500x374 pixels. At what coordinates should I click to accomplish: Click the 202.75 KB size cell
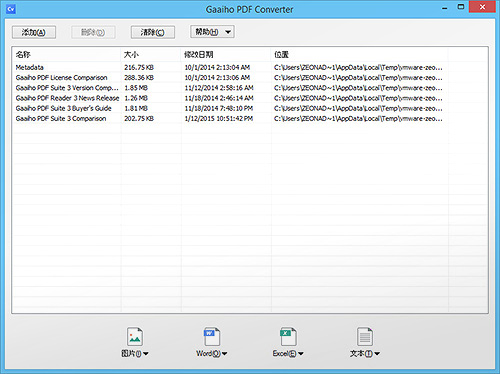pos(139,119)
